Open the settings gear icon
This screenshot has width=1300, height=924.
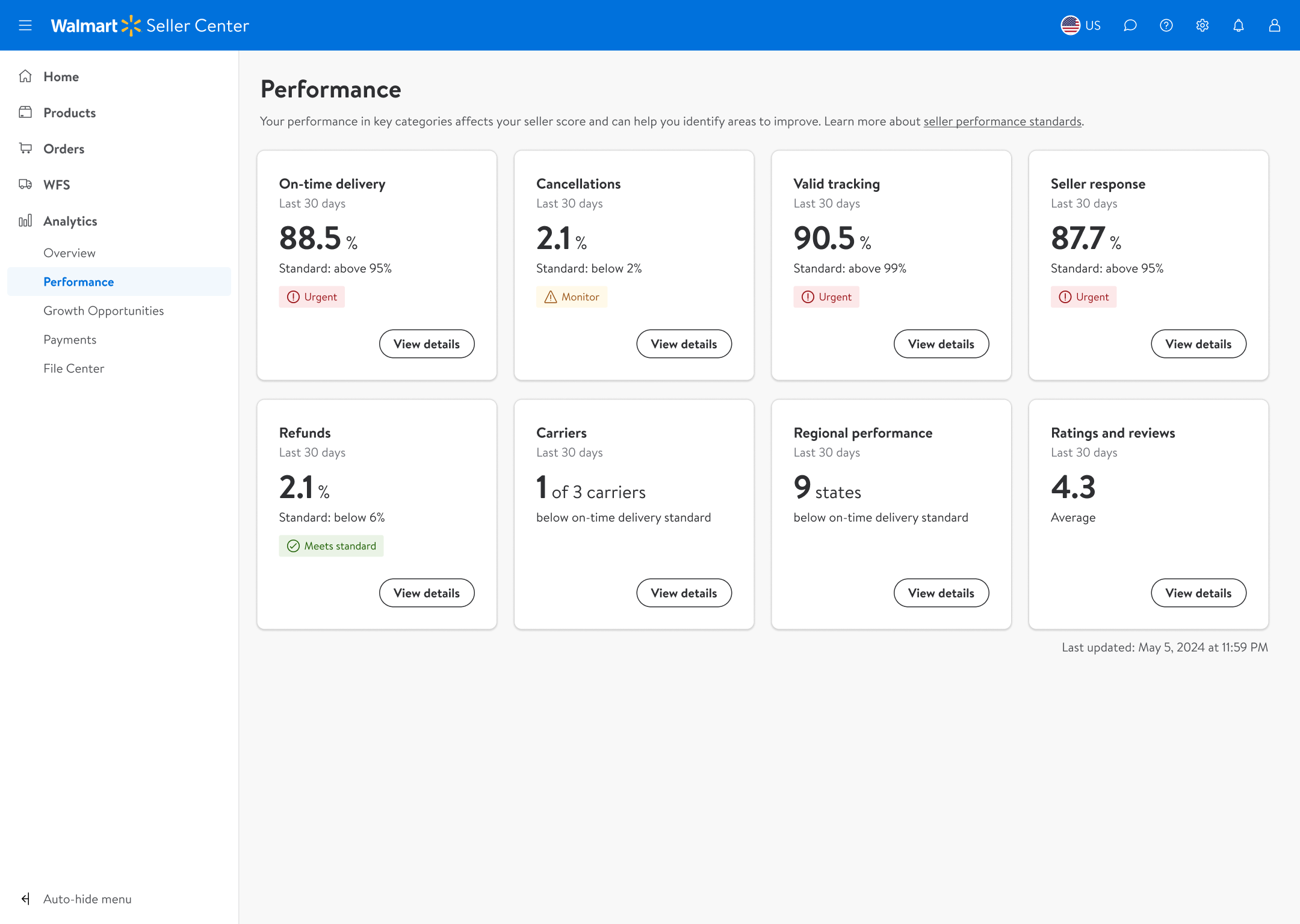1202,25
